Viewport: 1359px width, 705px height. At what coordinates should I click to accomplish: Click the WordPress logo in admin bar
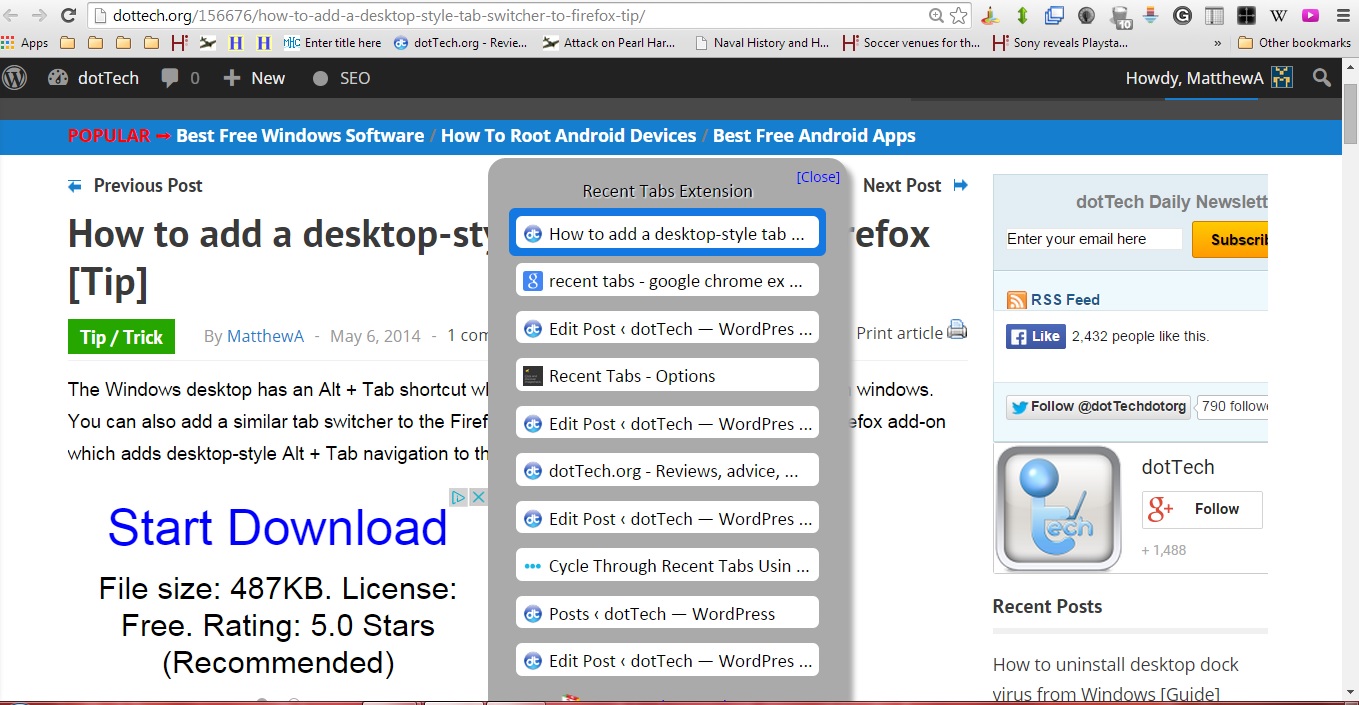(15, 78)
